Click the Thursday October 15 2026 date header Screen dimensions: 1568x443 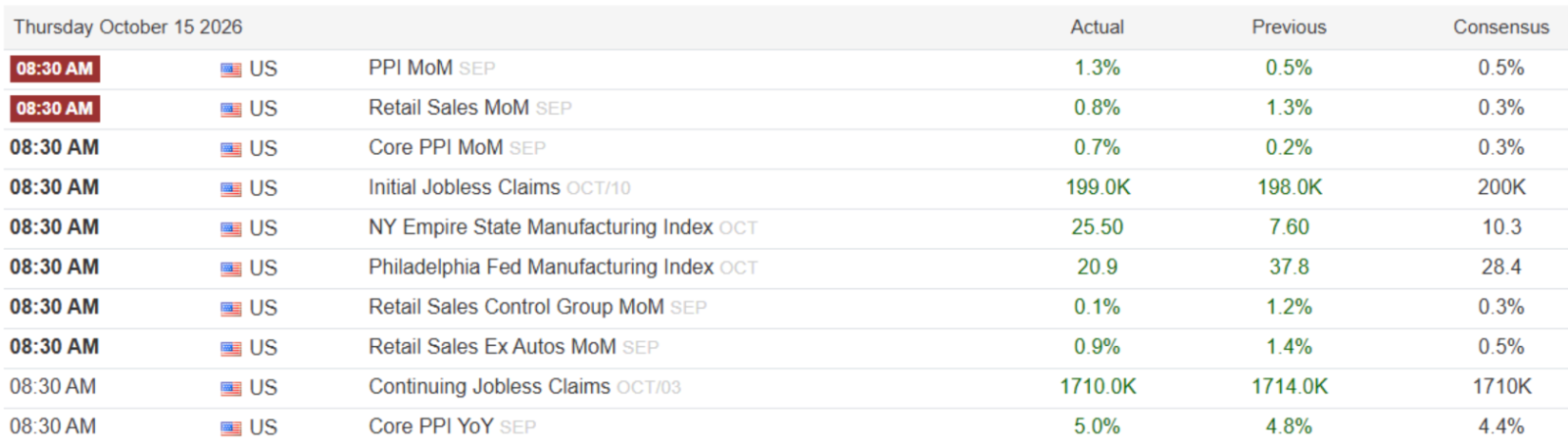(128, 27)
